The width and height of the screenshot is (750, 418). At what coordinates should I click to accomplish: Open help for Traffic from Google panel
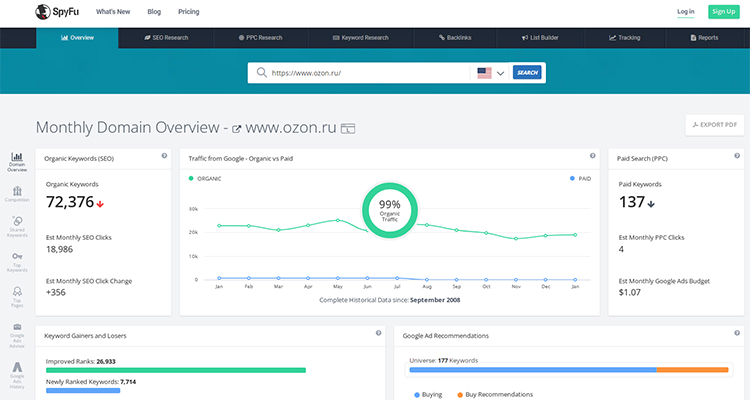[x=593, y=156]
